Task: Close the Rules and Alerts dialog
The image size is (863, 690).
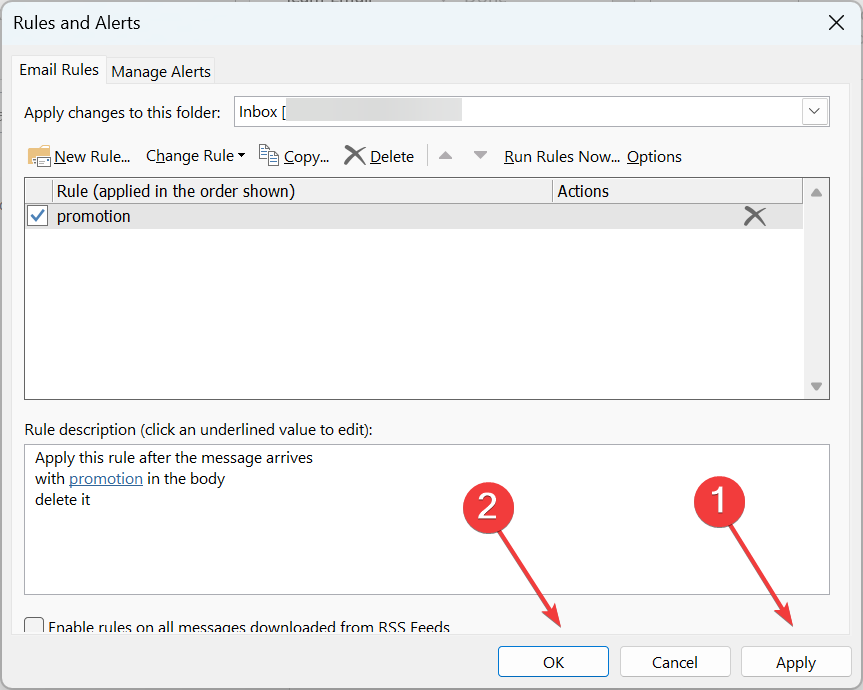Action: point(836,23)
